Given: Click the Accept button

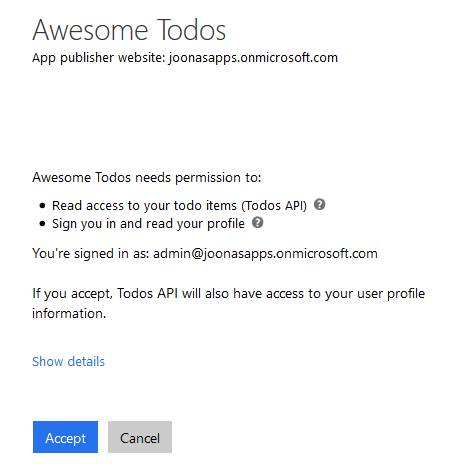Looking at the screenshot, I should (65, 437).
